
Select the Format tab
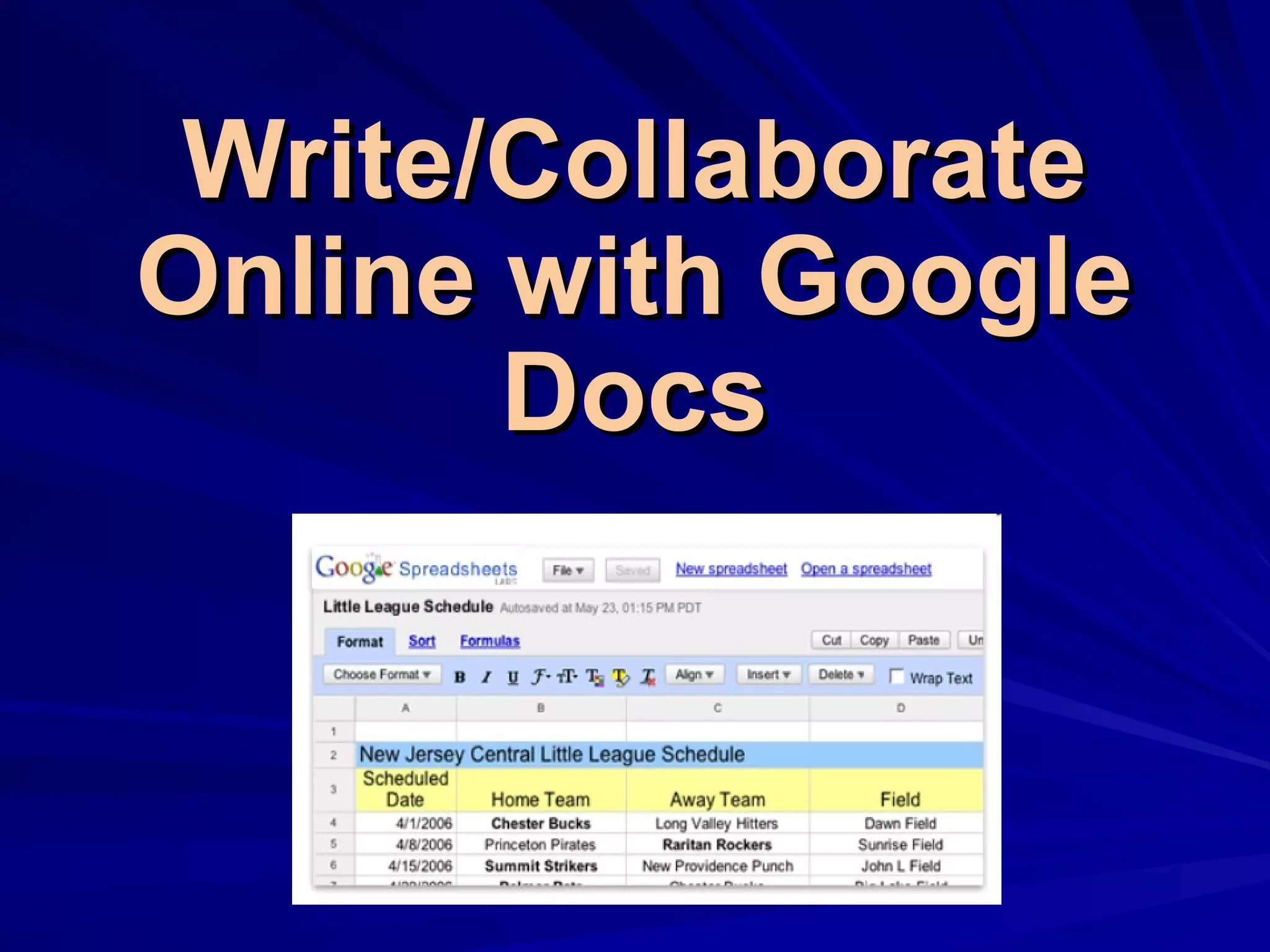(x=360, y=641)
